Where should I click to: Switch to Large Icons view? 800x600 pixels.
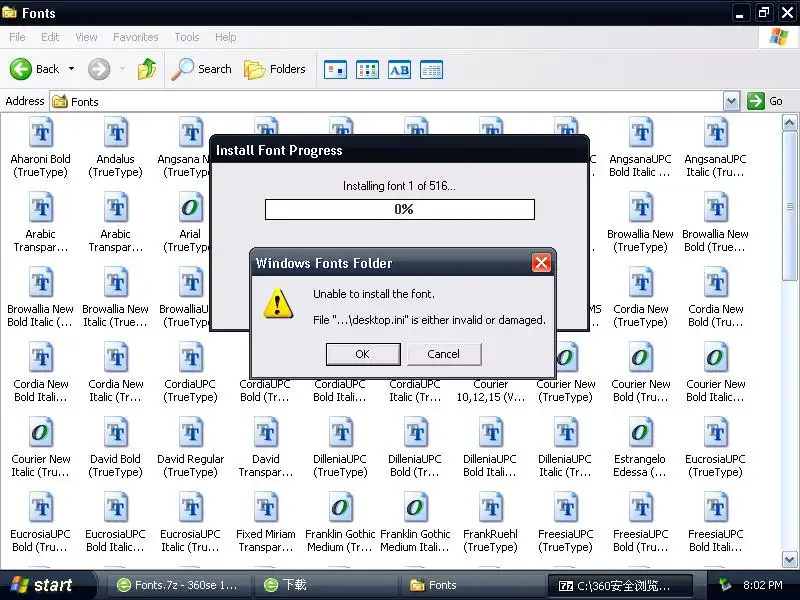click(x=335, y=70)
